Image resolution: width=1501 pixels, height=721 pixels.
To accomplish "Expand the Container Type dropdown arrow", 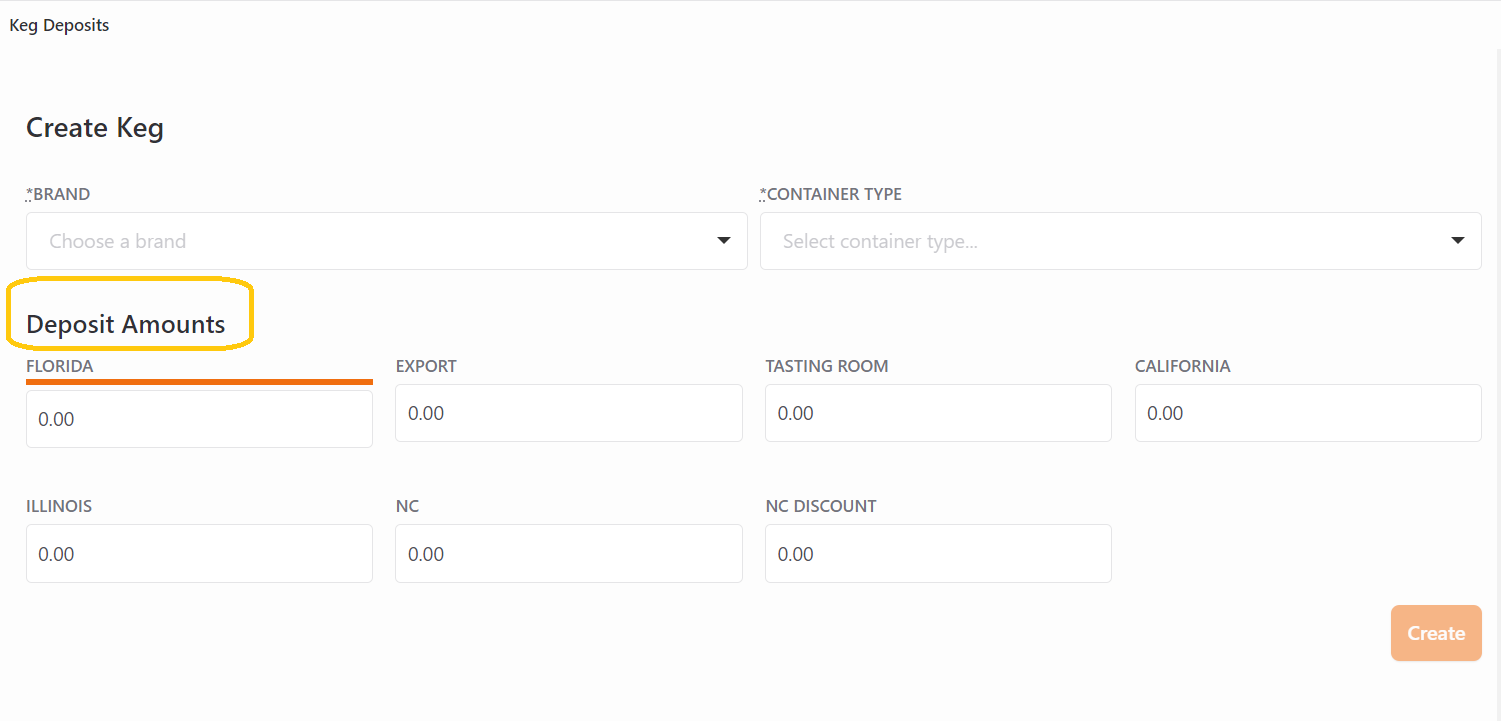I will coord(1458,241).
